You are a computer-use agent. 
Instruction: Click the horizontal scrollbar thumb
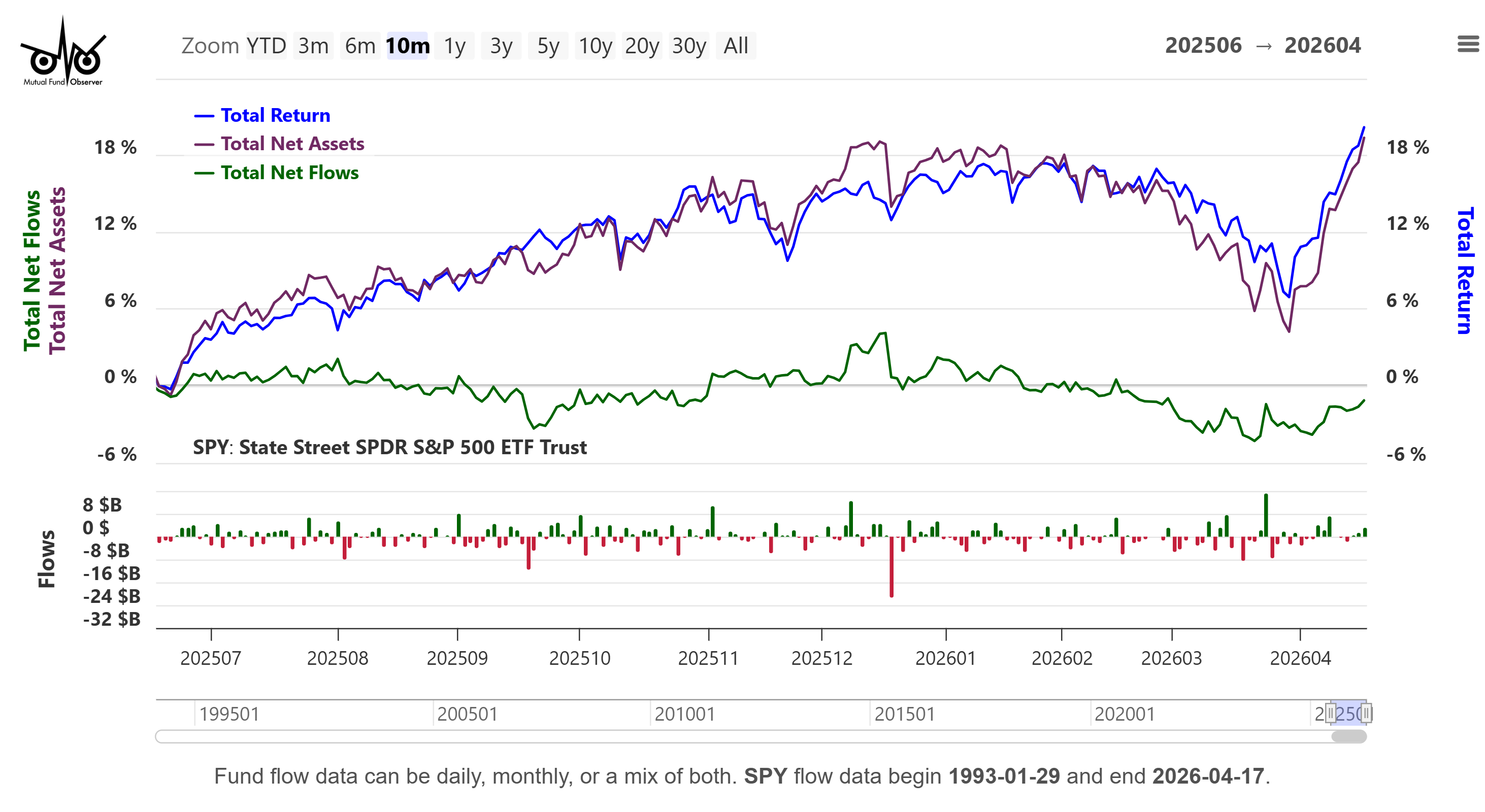coord(1348,736)
